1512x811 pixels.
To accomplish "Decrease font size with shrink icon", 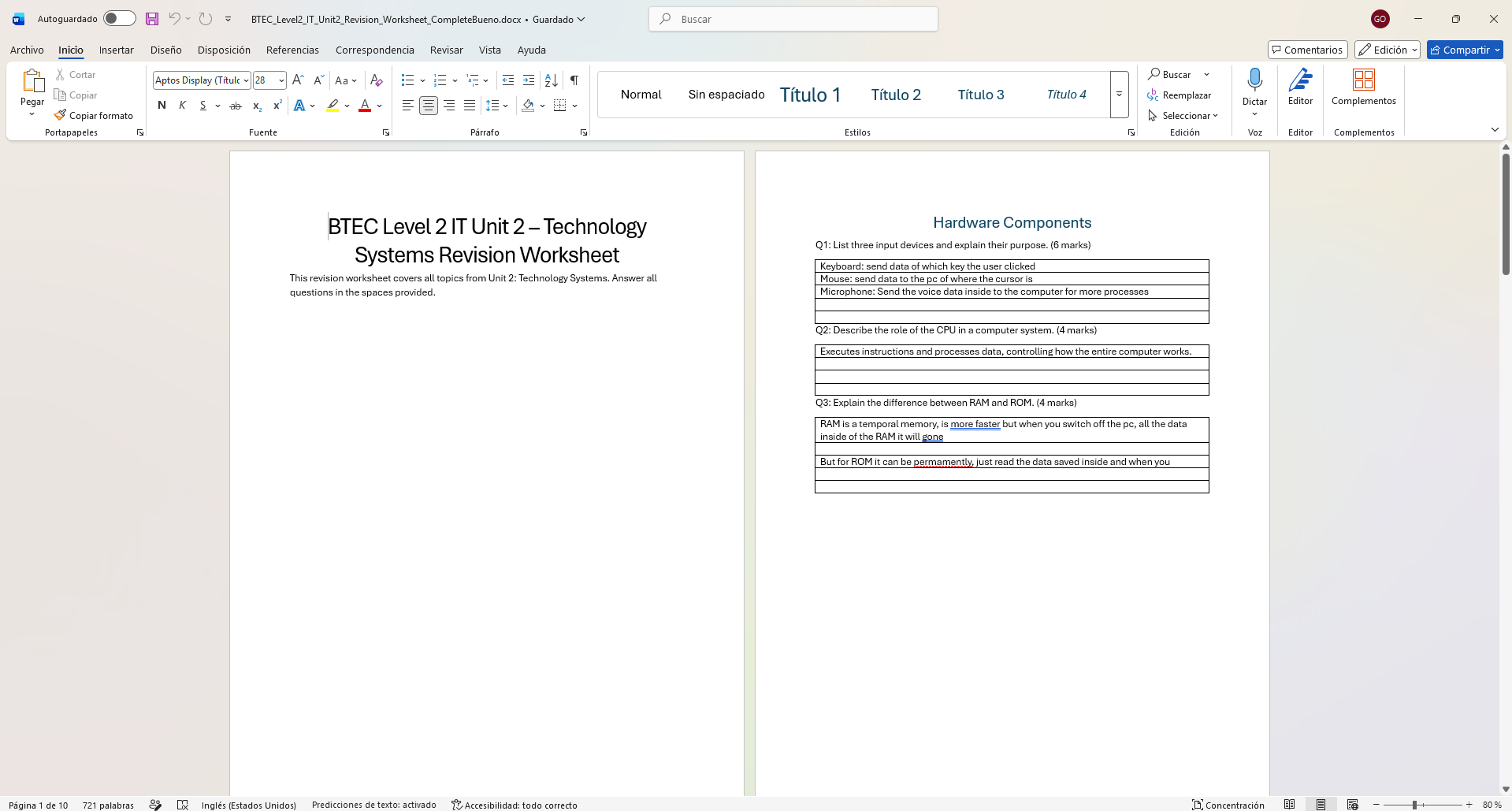I will point(318,80).
